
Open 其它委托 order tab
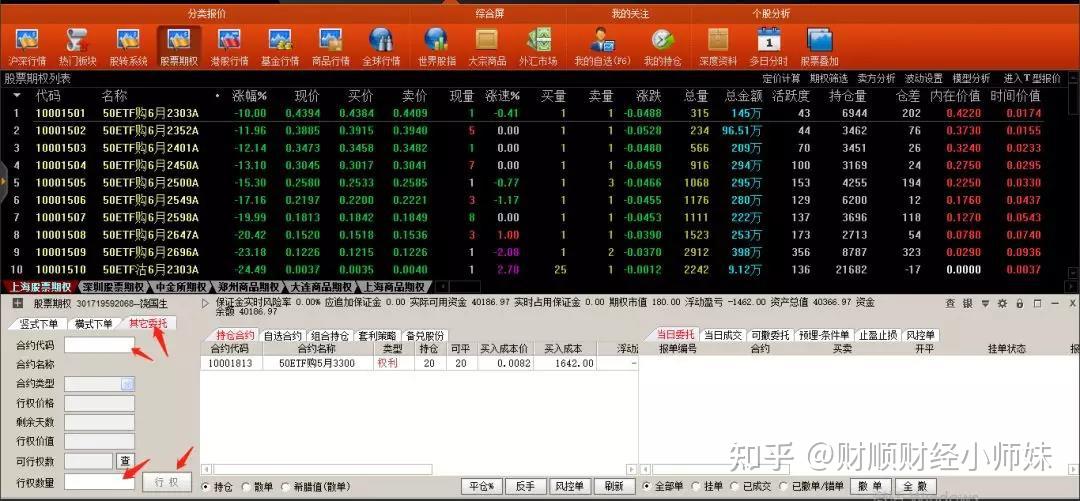[x=147, y=323]
